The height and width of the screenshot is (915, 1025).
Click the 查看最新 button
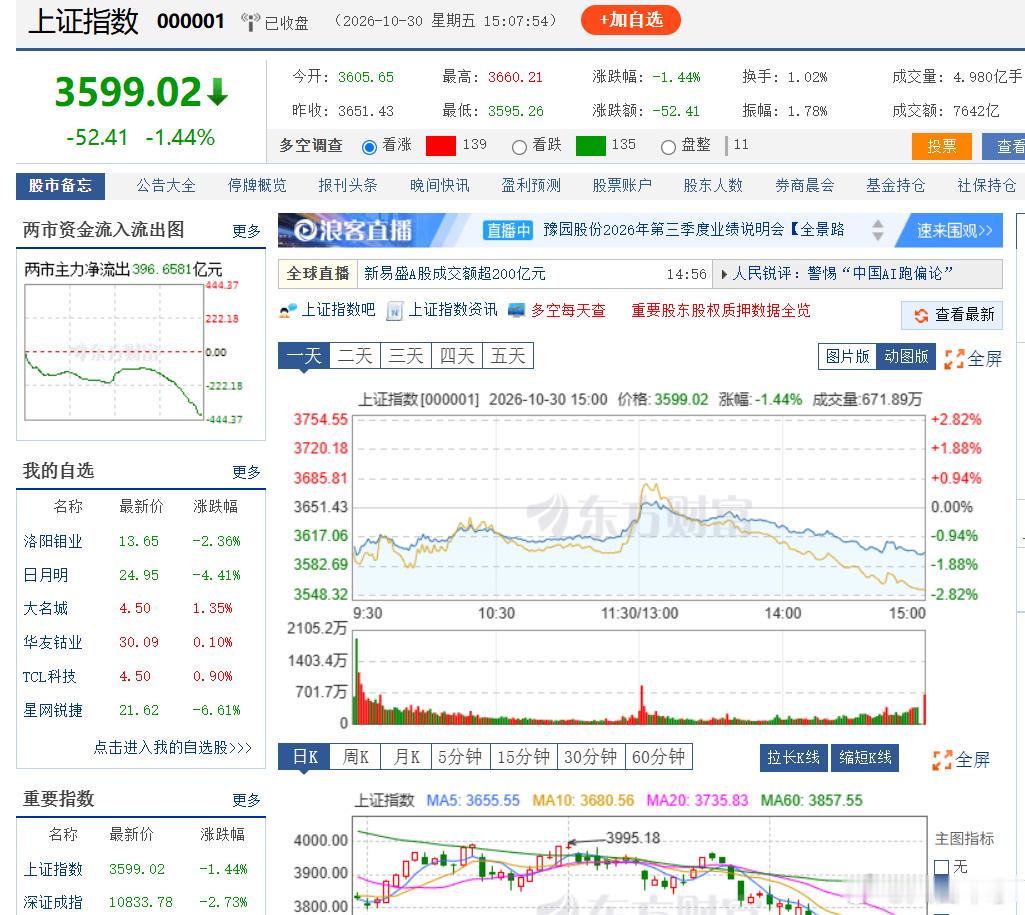[951, 315]
